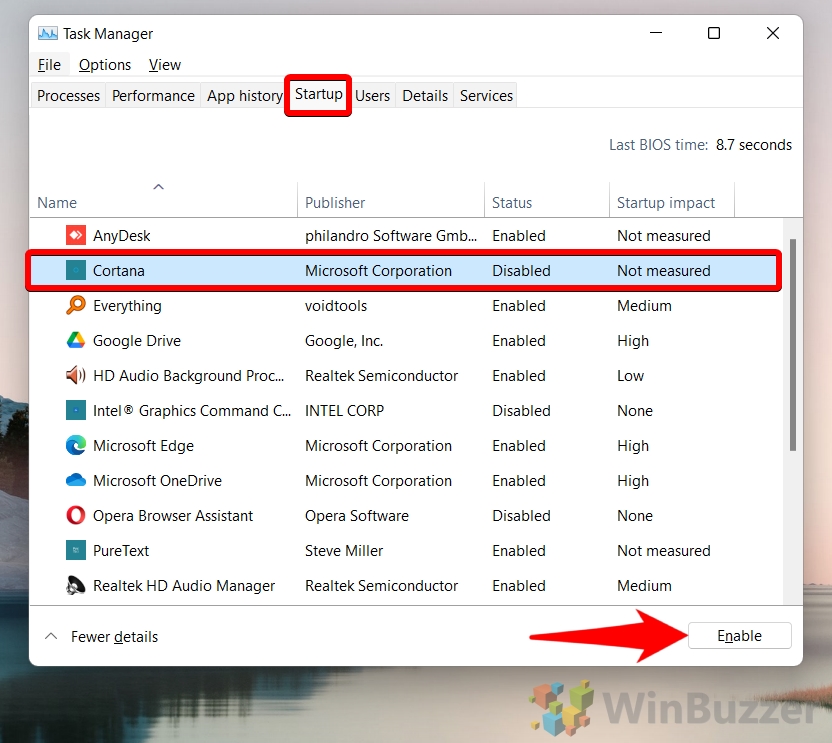Sort list by Name column header
The width and height of the screenshot is (832, 743).
[57, 202]
